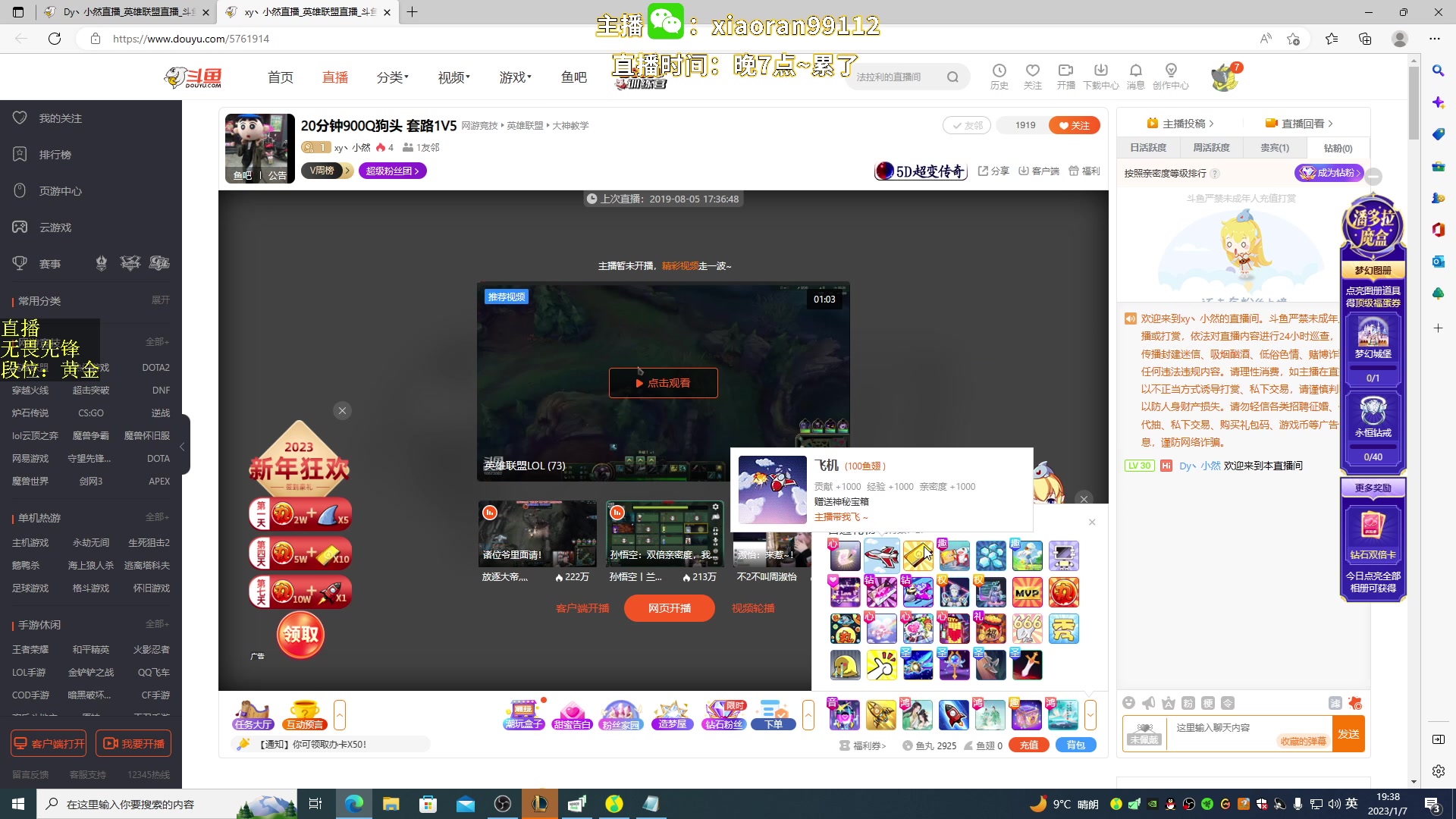Close the 2023 新年狂欢 promo popup
Viewport: 1456px width, 819px height.
[342, 410]
